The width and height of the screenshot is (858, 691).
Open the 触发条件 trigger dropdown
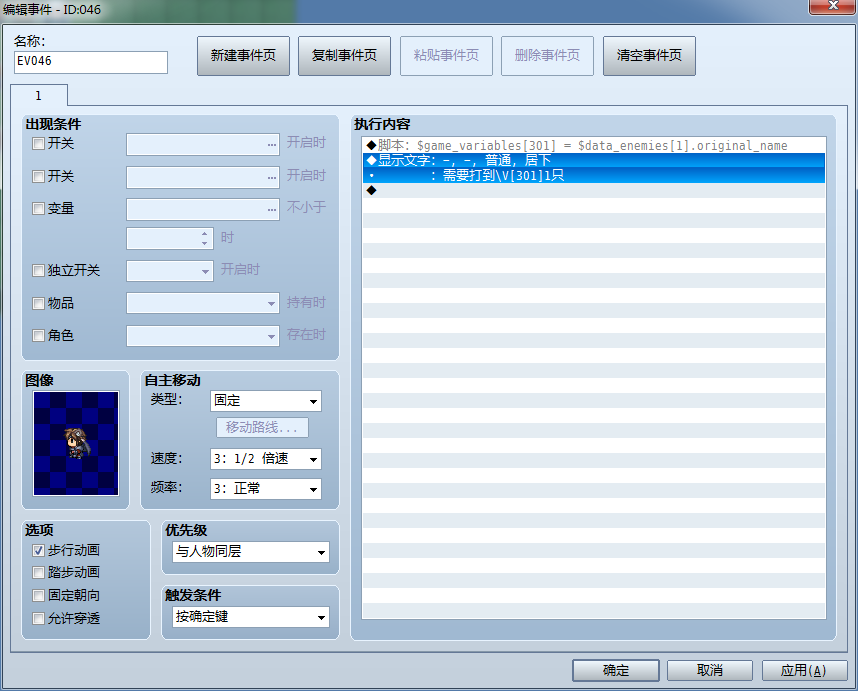tap(251, 617)
